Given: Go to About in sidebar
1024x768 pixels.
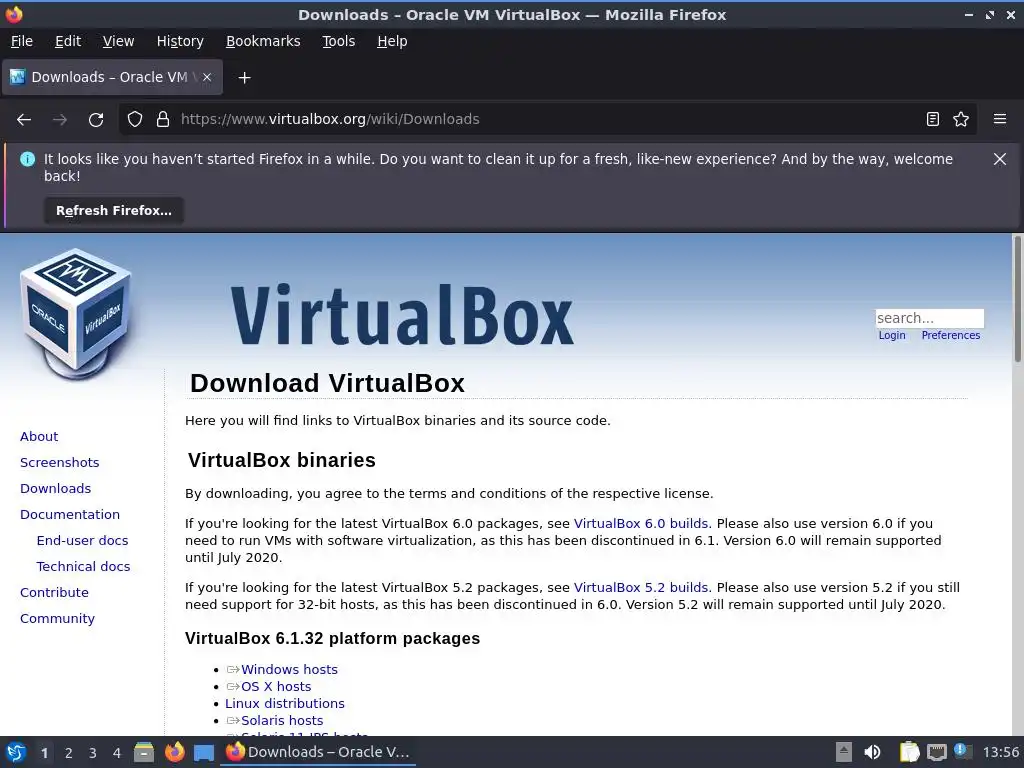Looking at the screenshot, I should click(39, 436).
